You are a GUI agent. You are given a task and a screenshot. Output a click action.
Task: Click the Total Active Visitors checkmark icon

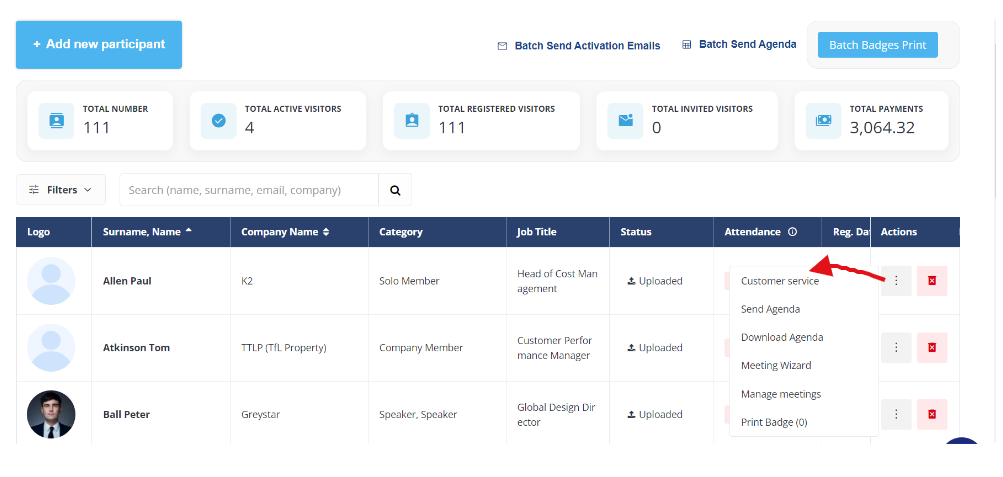pos(219,120)
